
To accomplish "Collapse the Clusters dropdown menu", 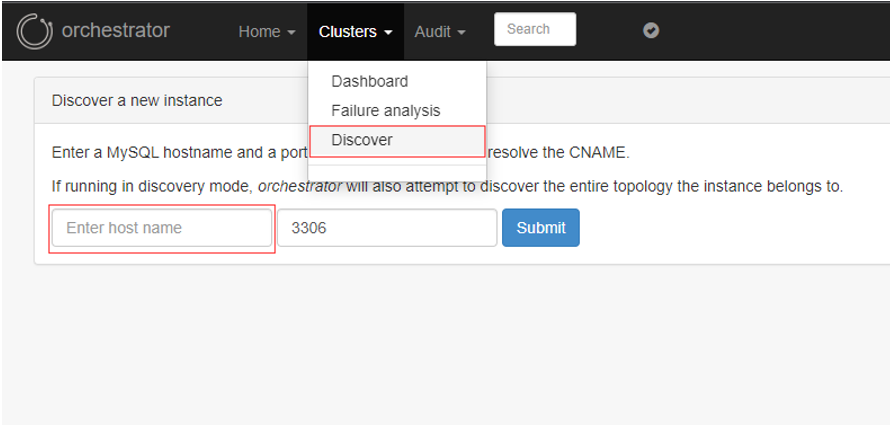I will click(355, 32).
